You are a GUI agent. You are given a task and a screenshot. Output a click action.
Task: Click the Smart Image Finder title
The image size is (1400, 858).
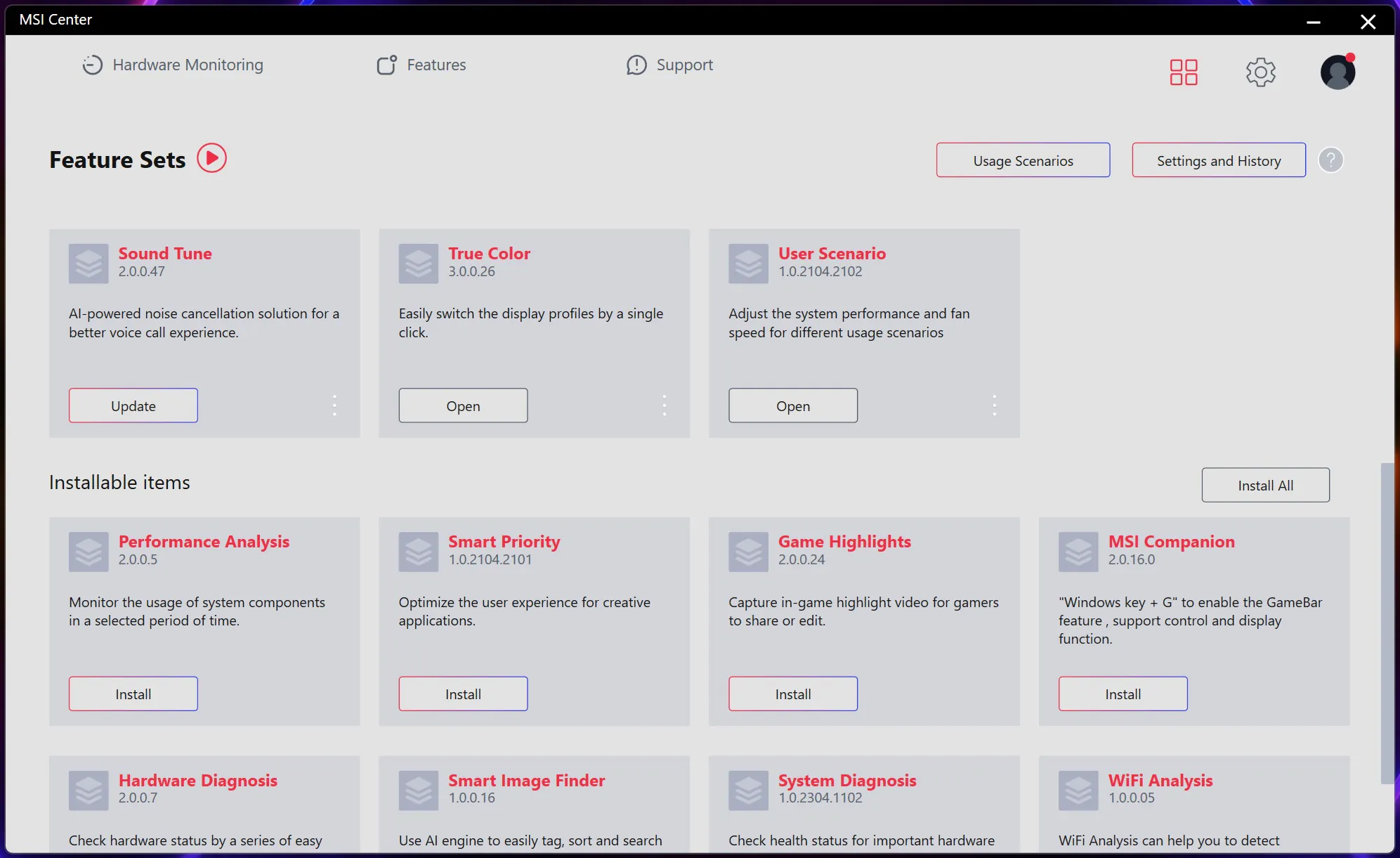(526, 780)
